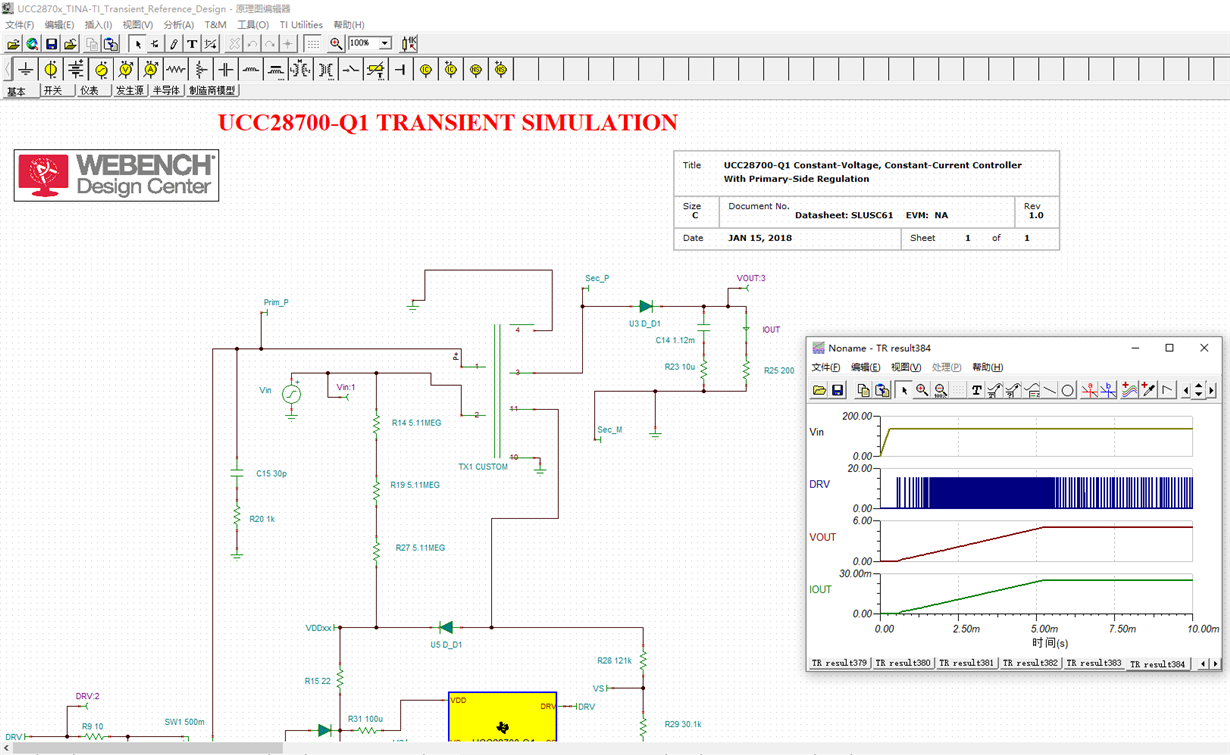Screen dimensions: 1230x755
Task: Select the circle drawing tool in result window
Action: pos(1067,390)
